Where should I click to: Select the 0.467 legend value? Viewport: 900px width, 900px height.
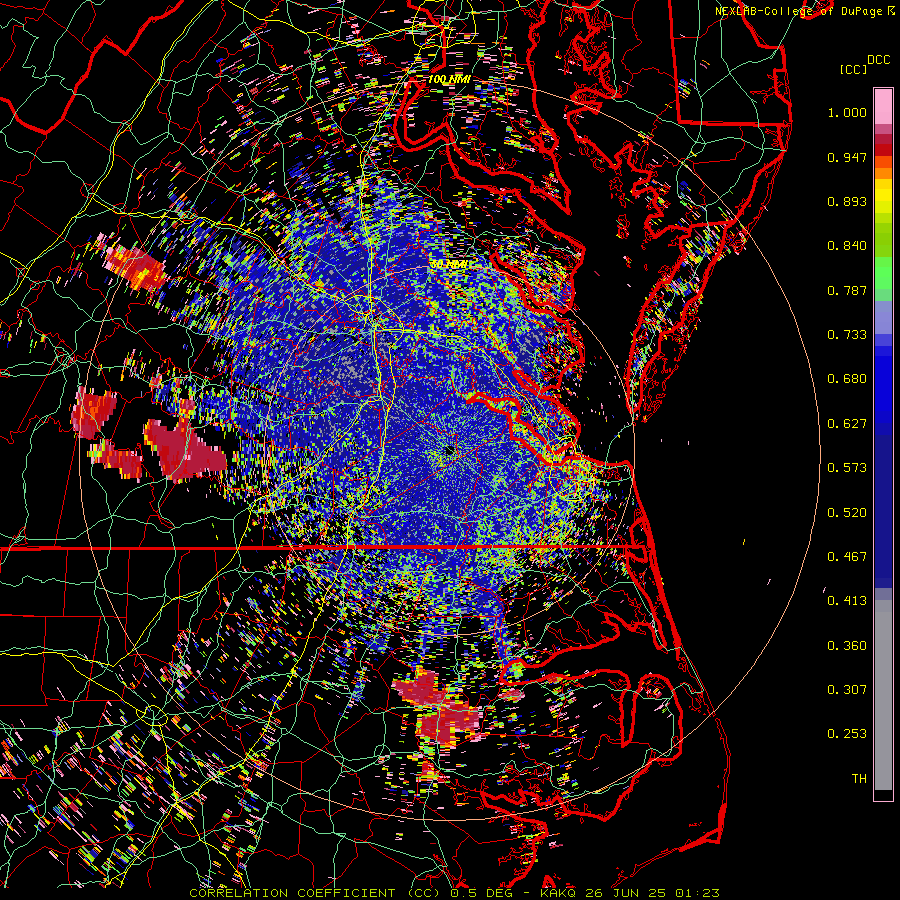pos(847,557)
